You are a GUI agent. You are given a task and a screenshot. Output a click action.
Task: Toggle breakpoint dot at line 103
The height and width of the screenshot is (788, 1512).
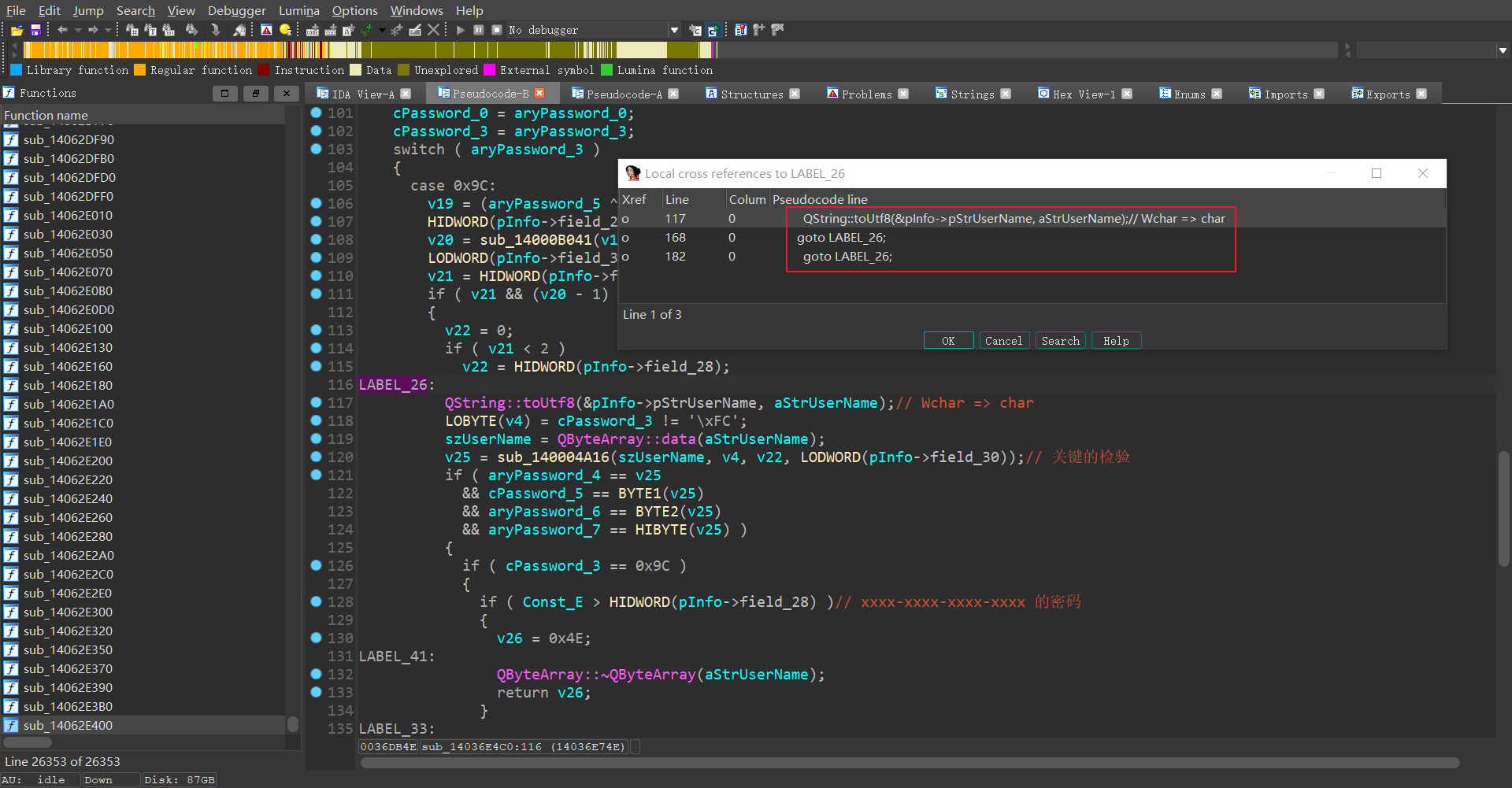(316, 149)
